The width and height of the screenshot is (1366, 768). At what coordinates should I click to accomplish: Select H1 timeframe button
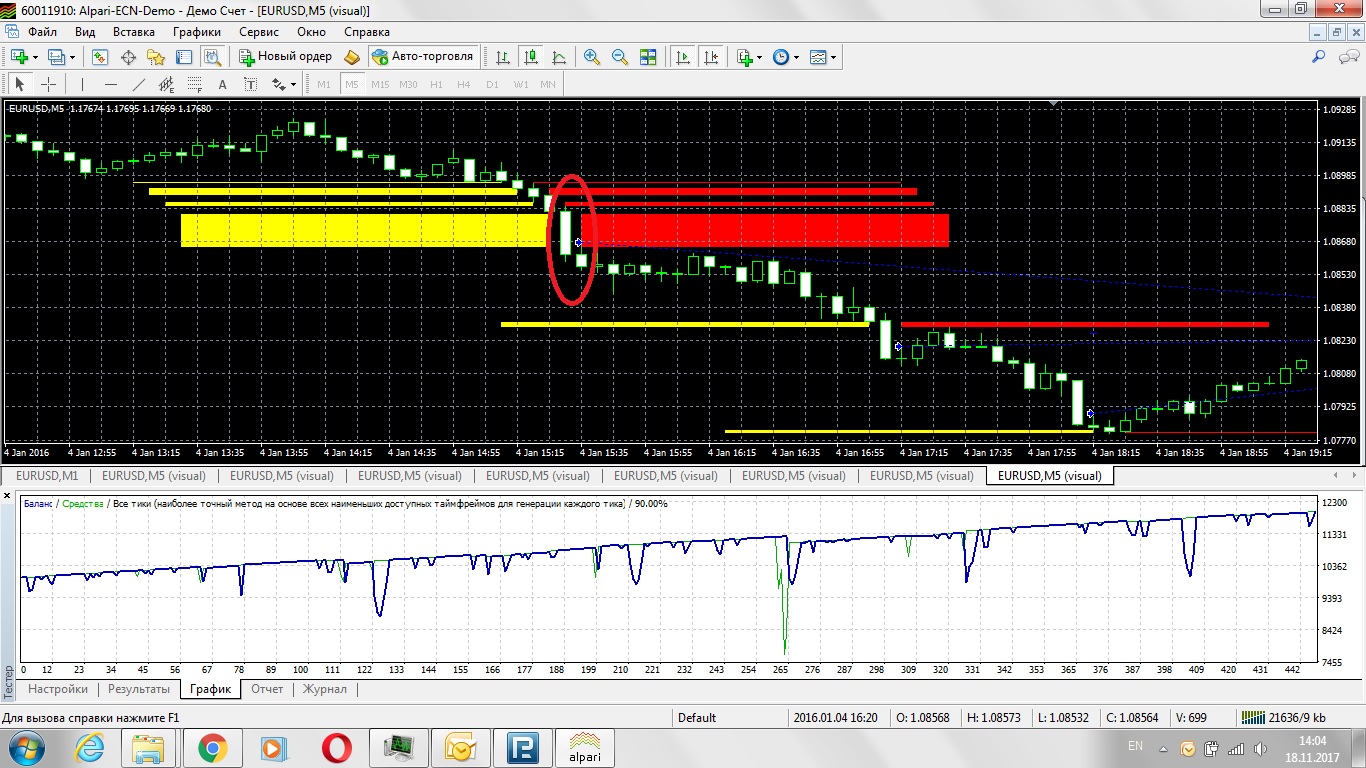[436, 85]
